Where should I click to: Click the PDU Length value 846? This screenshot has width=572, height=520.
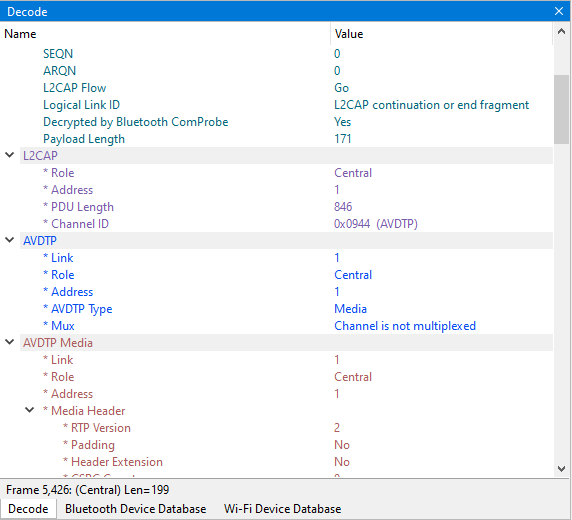343,207
